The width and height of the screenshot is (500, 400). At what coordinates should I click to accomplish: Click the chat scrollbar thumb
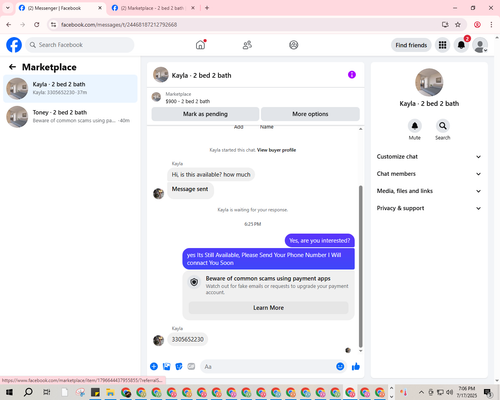(360, 267)
